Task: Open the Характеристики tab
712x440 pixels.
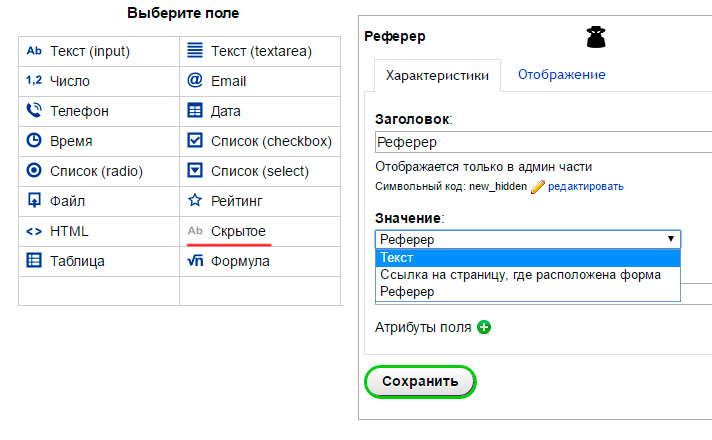Action: (437, 75)
